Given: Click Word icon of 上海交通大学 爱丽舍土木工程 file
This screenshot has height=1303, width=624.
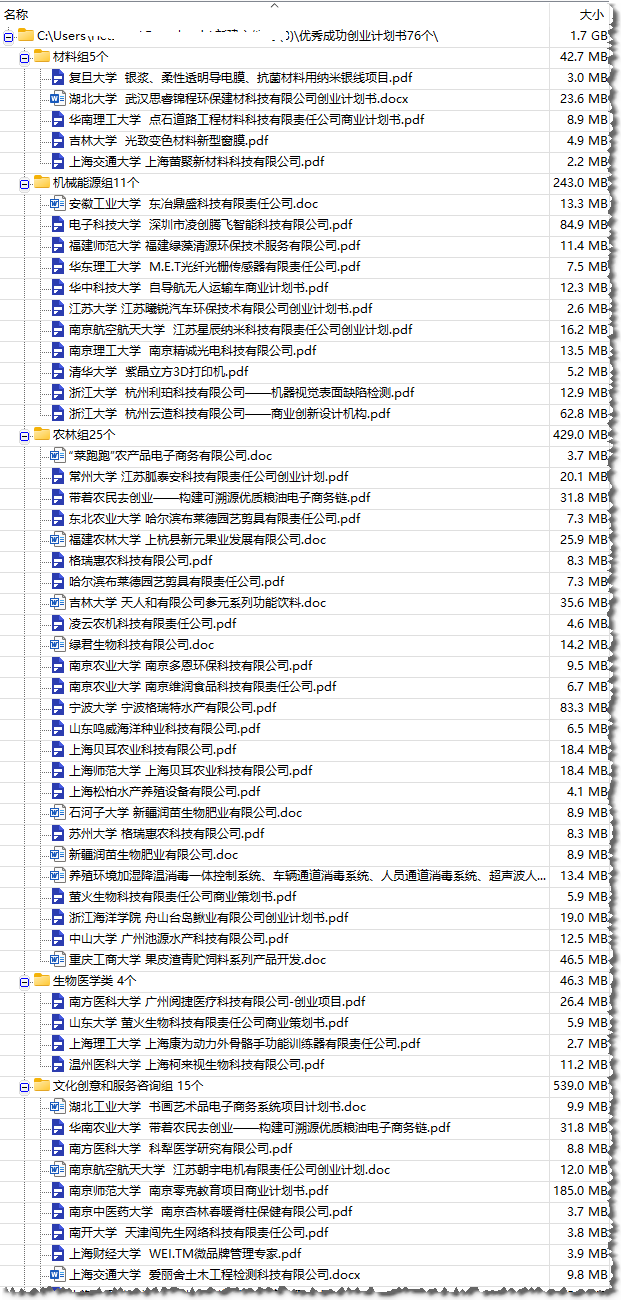Looking at the screenshot, I should [x=57, y=1274].
